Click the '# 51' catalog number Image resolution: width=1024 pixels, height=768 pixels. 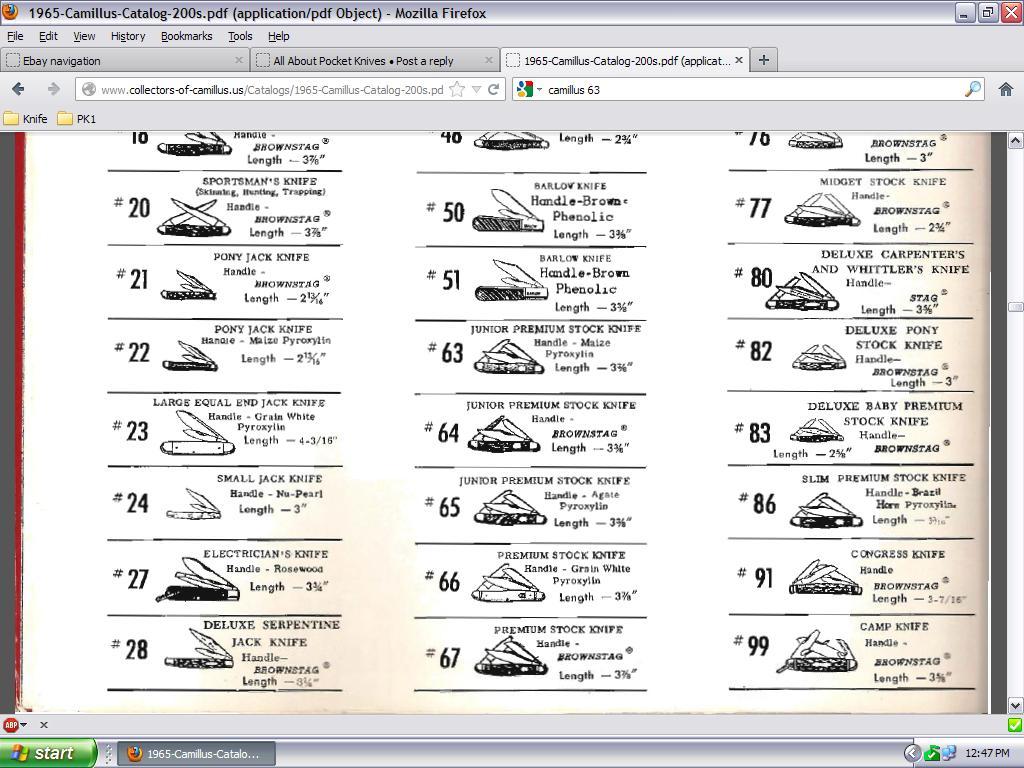click(x=444, y=279)
